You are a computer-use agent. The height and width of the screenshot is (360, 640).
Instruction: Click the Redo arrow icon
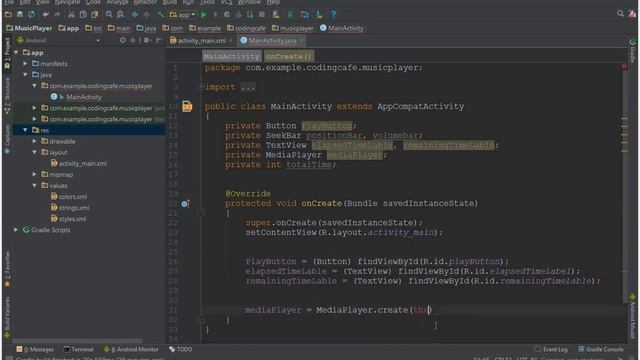[57, 15]
